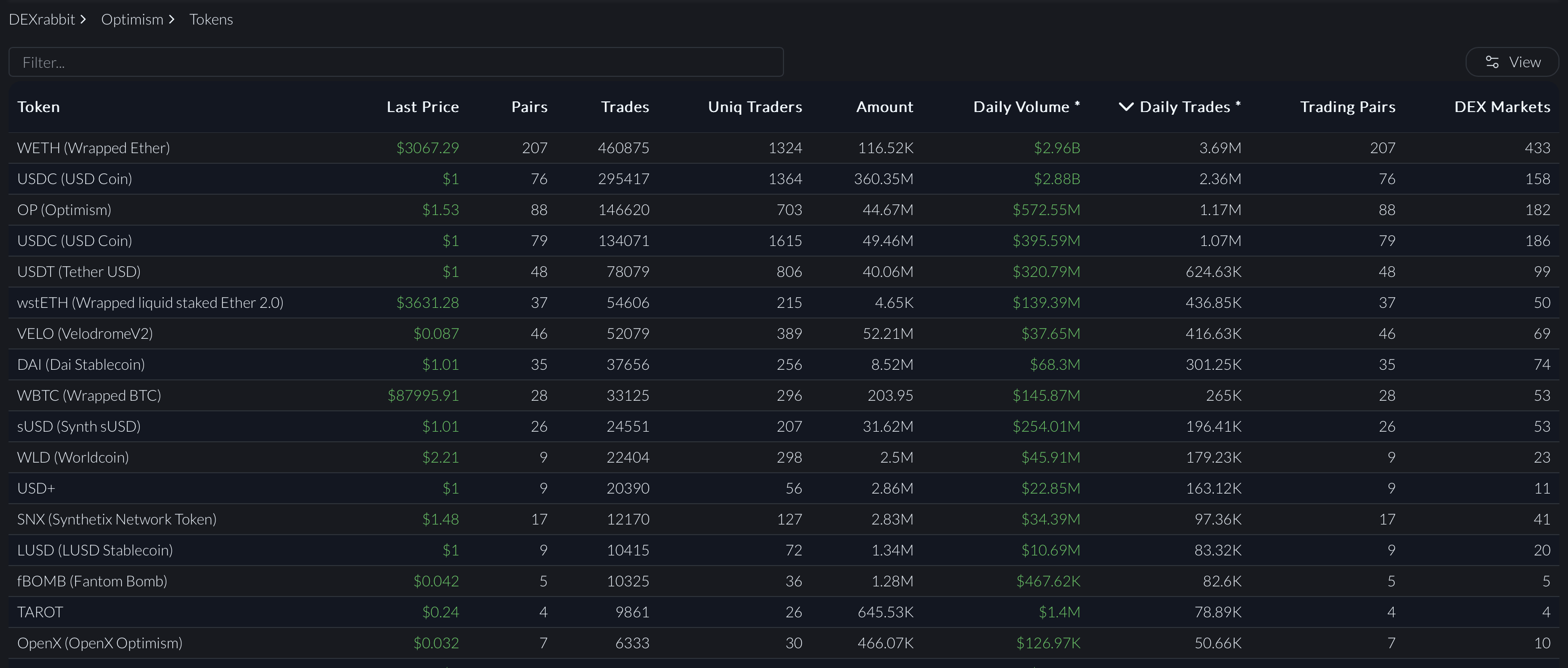Sort by Trading Pairs column
Image resolution: width=1568 pixels, height=668 pixels.
click(1348, 107)
